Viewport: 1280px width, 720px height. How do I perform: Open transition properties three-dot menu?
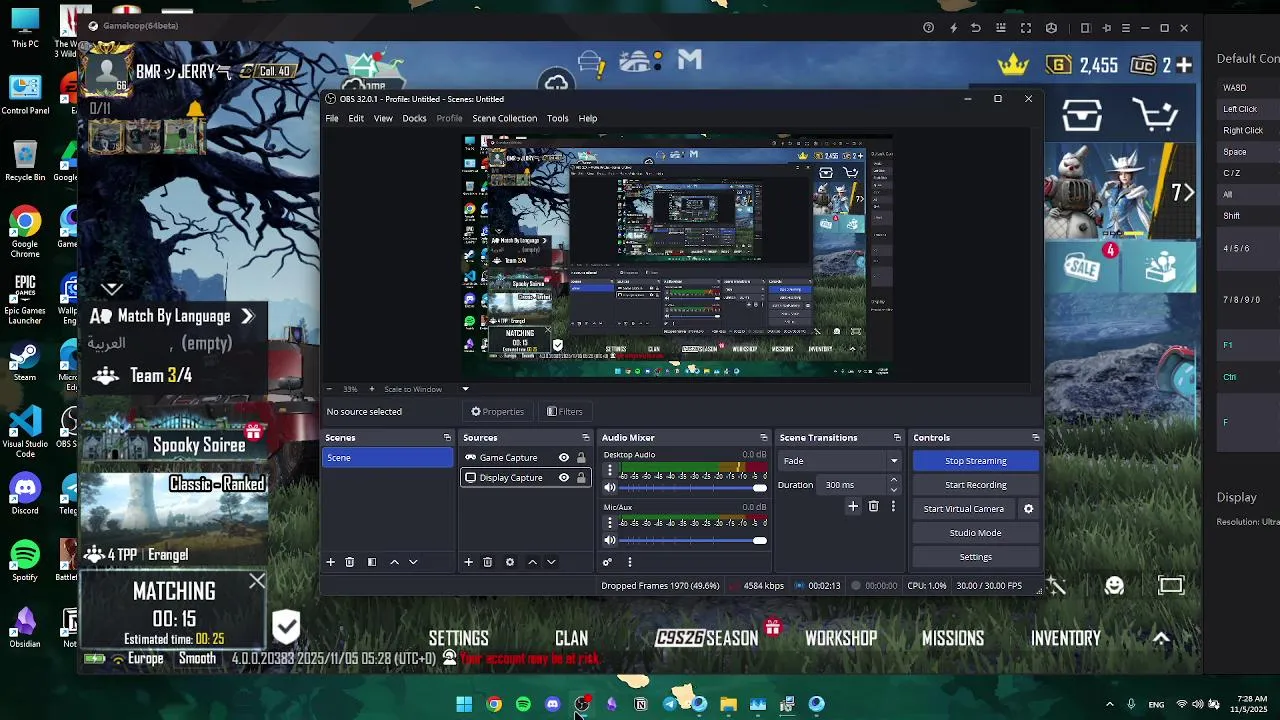[893, 507]
